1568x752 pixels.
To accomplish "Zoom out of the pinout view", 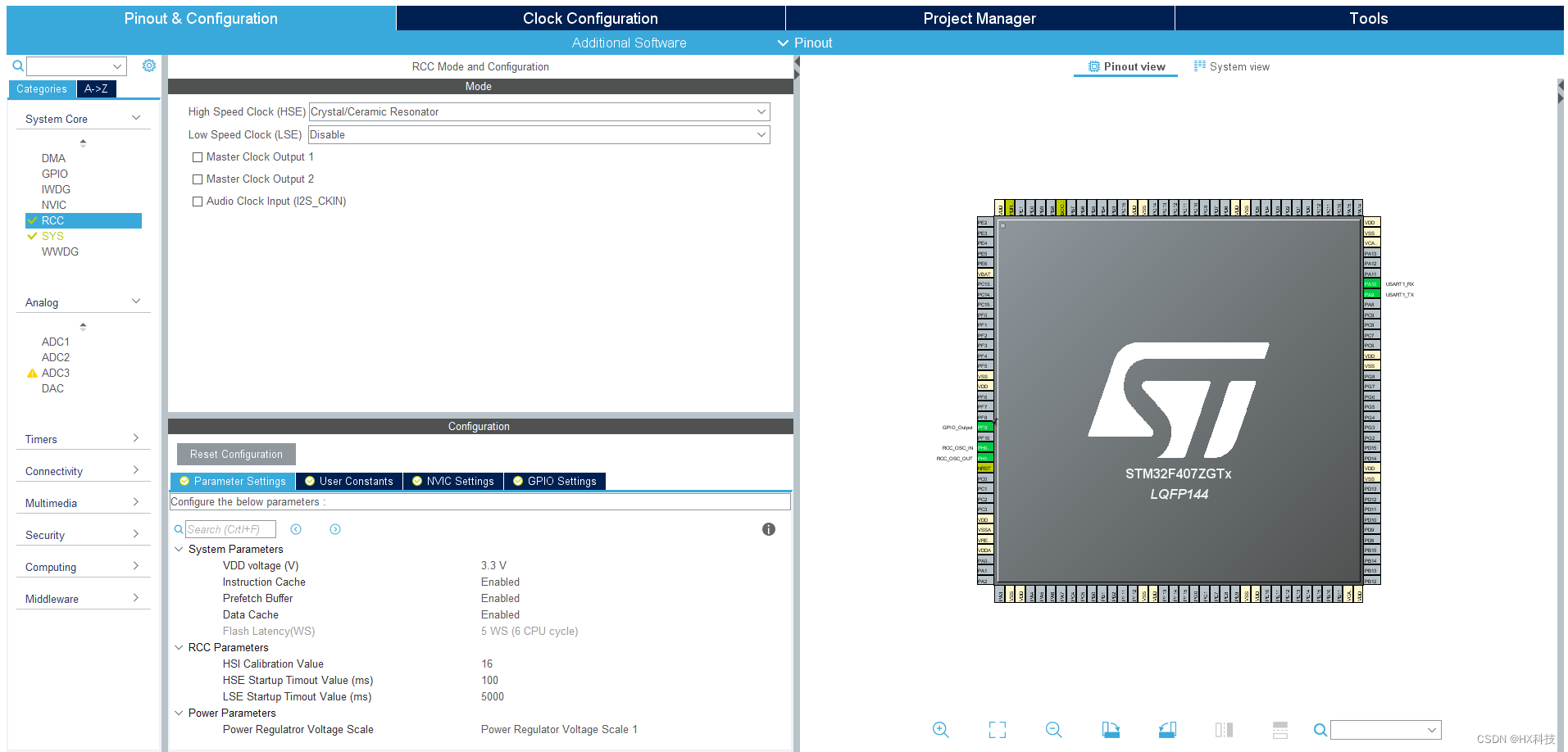I will (1053, 729).
